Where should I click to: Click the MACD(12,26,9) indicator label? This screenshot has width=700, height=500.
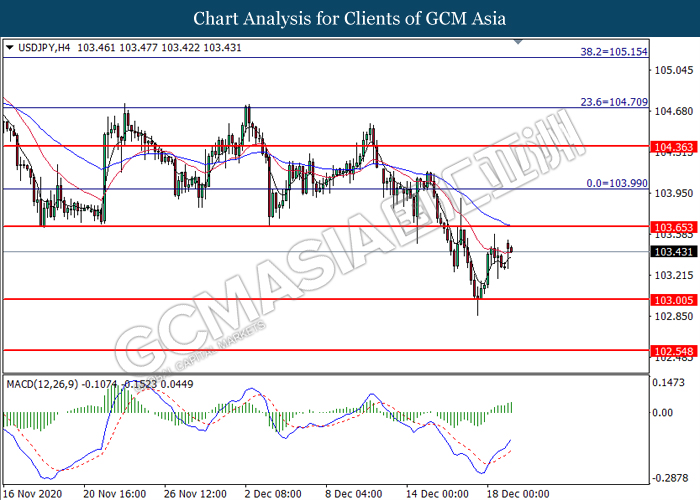pyautogui.click(x=42, y=384)
